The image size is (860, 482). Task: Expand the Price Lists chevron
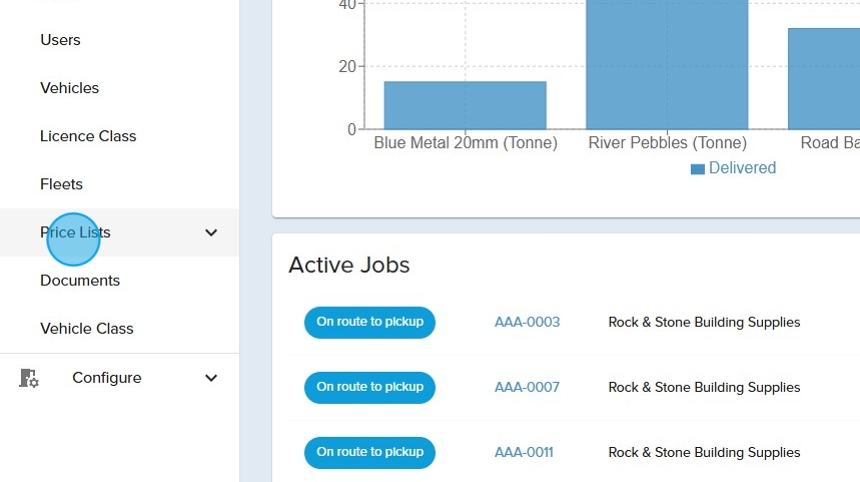coord(211,233)
